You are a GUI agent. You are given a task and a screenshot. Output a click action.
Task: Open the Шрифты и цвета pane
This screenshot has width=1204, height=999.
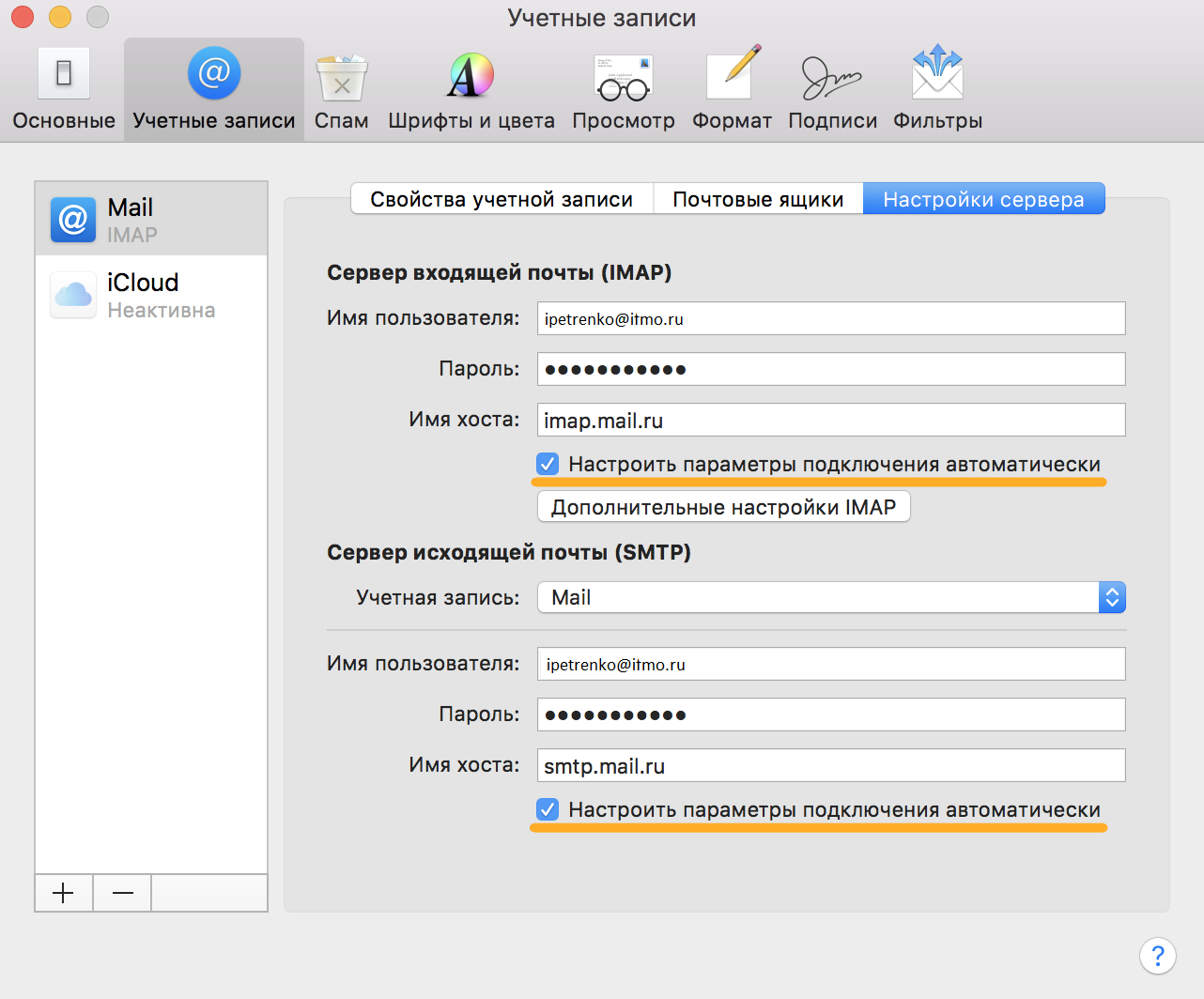(471, 90)
